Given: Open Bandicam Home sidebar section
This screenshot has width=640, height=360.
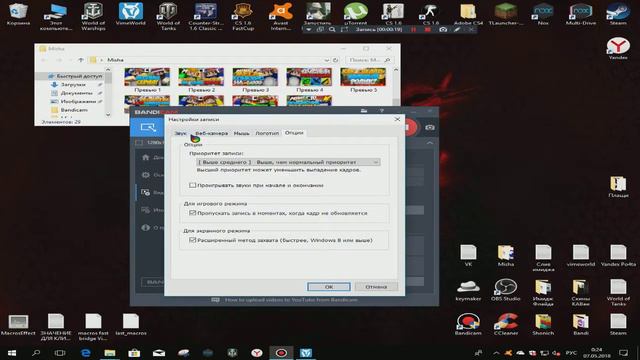Looking at the screenshot, I should [x=146, y=158].
